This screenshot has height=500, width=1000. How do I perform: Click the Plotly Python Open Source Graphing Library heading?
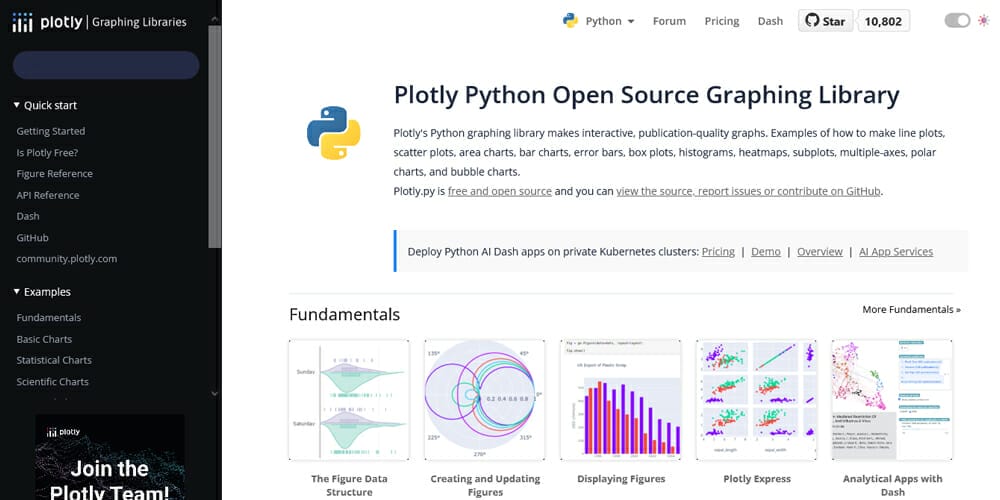click(646, 95)
